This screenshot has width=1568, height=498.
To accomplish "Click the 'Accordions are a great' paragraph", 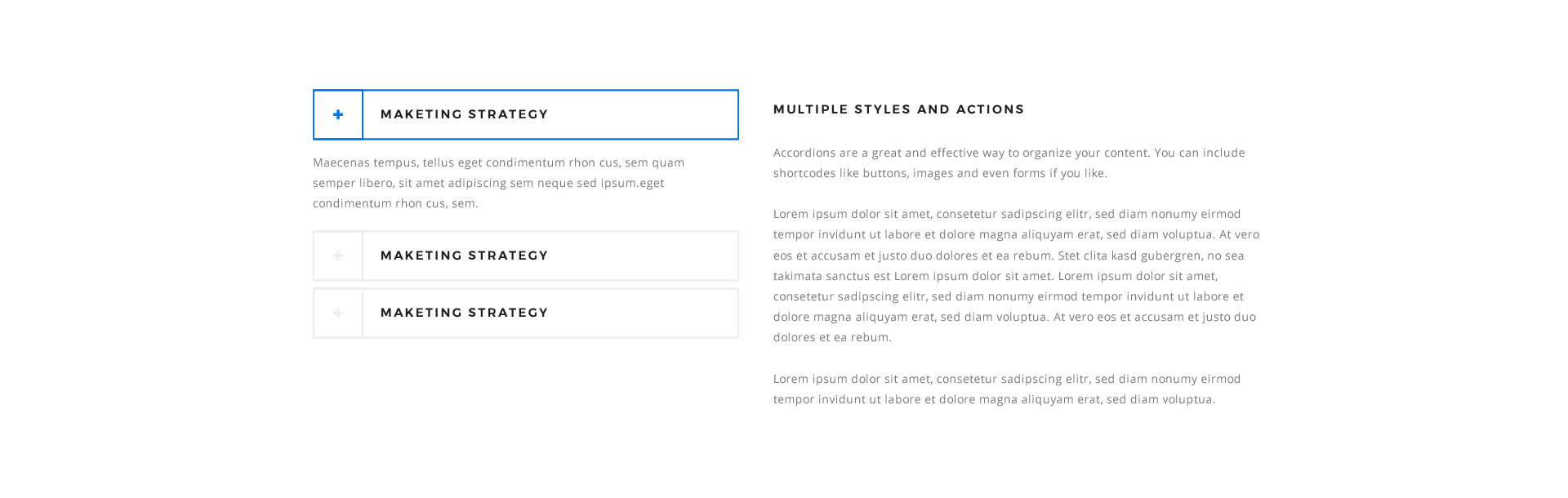I will tap(1009, 162).
